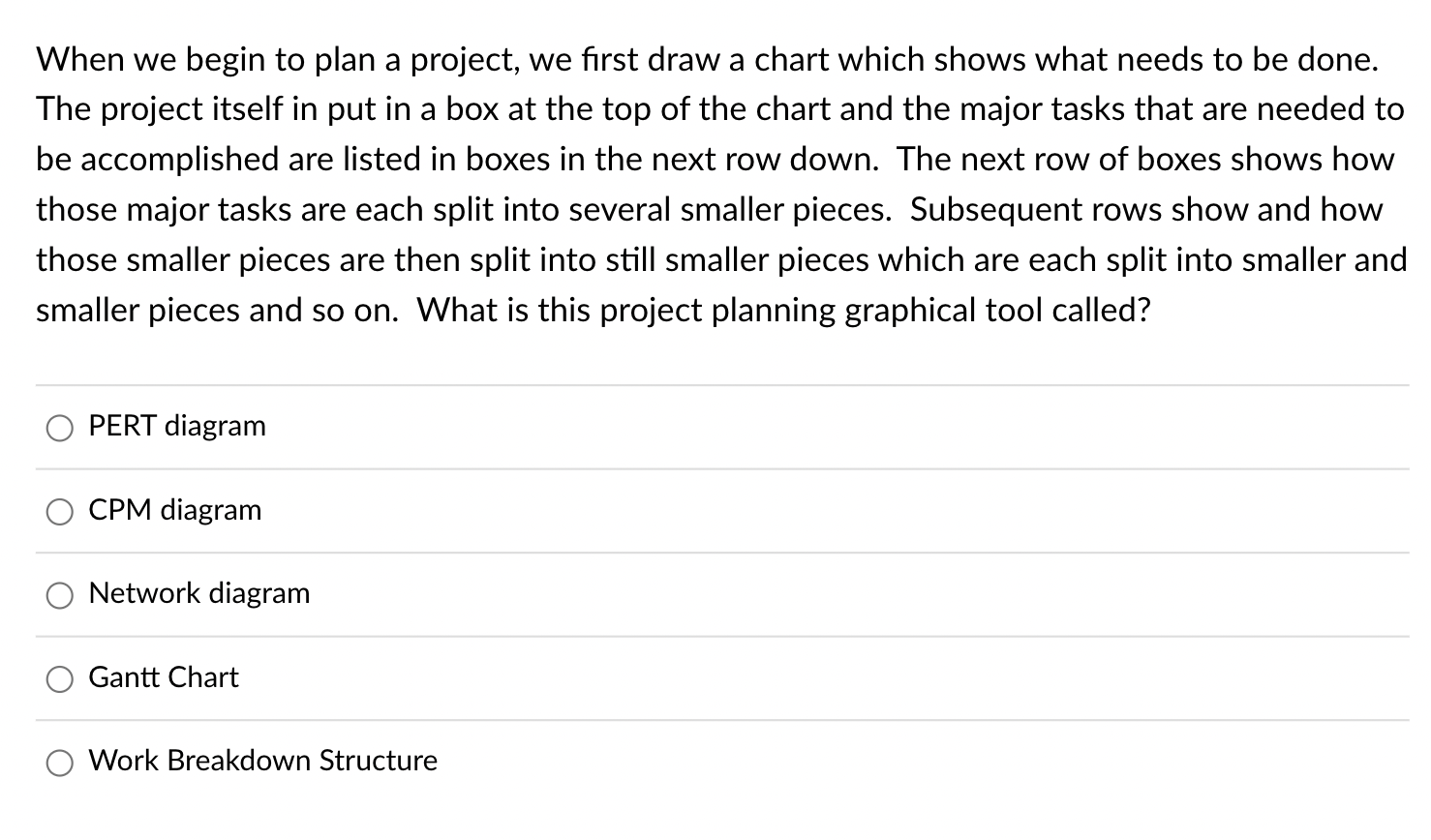Click the Gantt Chart option label

(x=163, y=677)
